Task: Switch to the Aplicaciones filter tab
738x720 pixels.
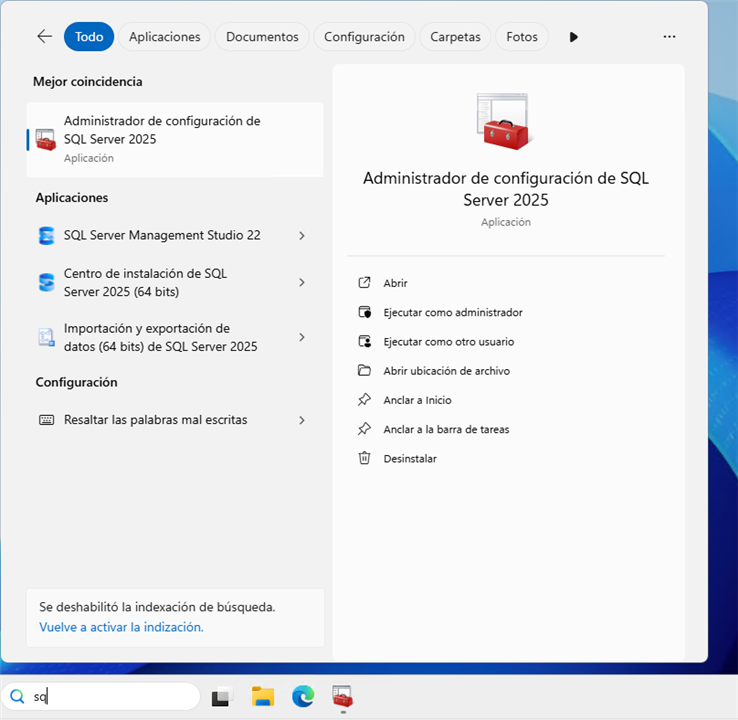Action: point(165,37)
